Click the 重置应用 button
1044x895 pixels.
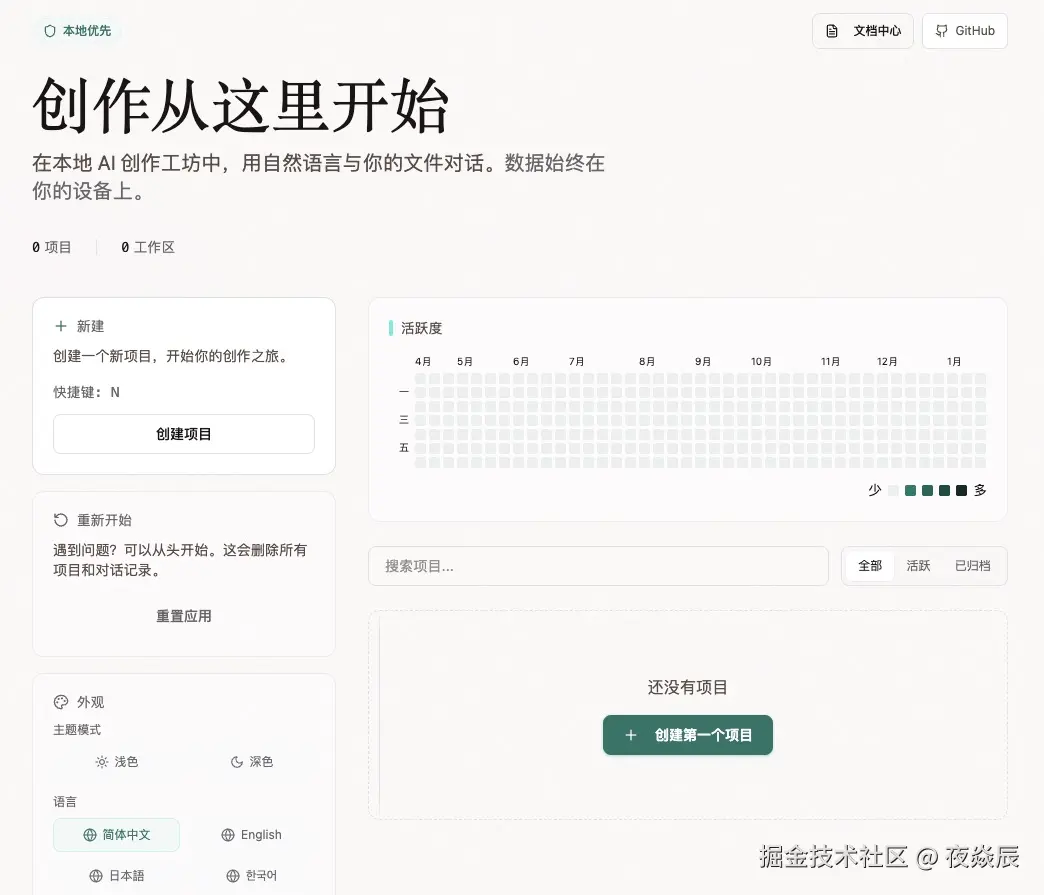pos(184,616)
